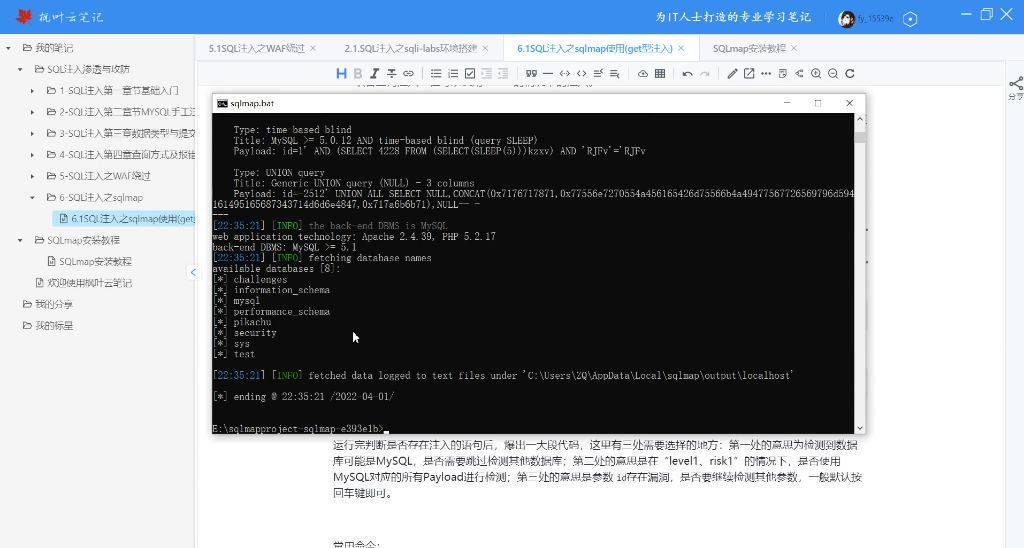Insert an ordered numbered list
Screen dimensions: 1024x548
point(453,74)
